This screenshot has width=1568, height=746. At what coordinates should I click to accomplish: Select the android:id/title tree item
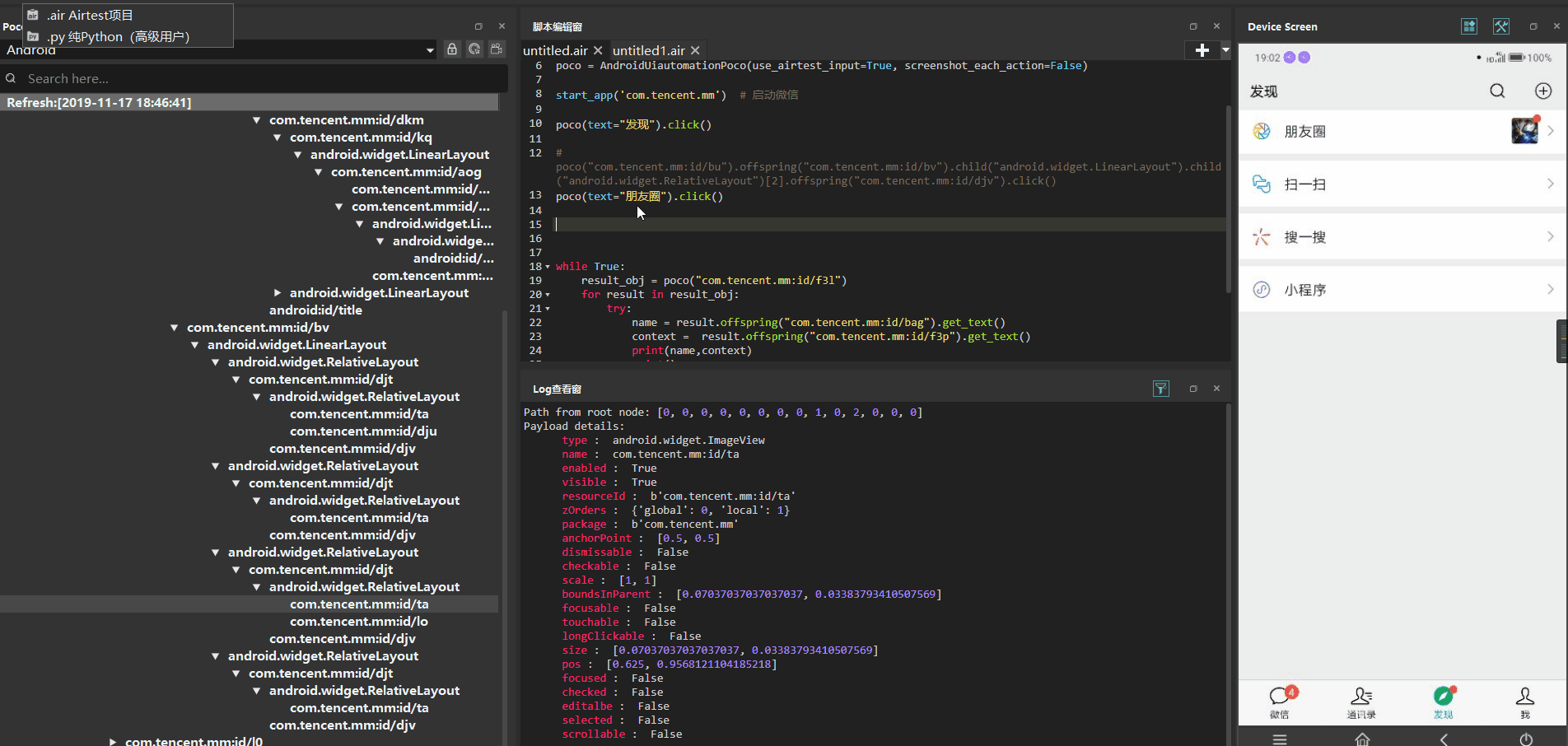pos(315,310)
